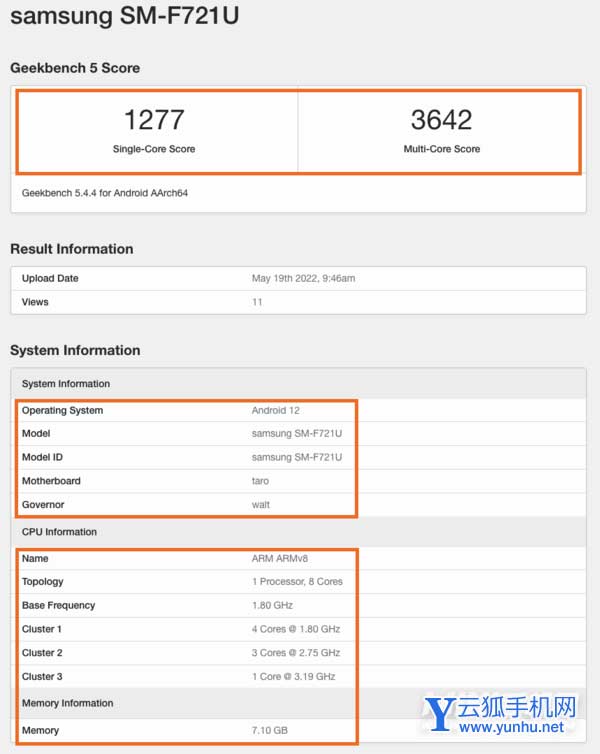Click the Topology label
600x754 pixels.
(42, 582)
